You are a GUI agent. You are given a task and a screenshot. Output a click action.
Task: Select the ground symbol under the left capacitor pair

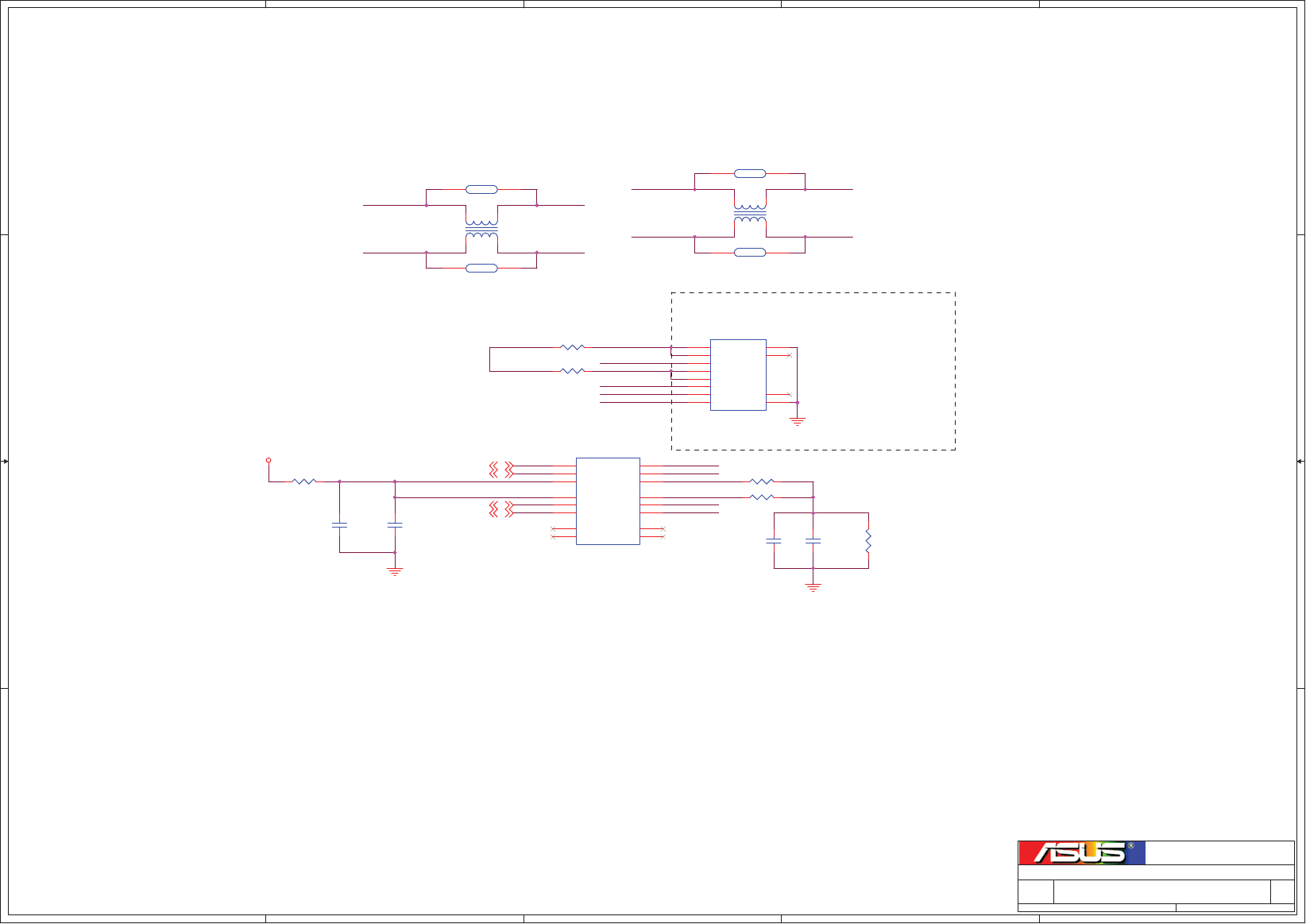(395, 571)
